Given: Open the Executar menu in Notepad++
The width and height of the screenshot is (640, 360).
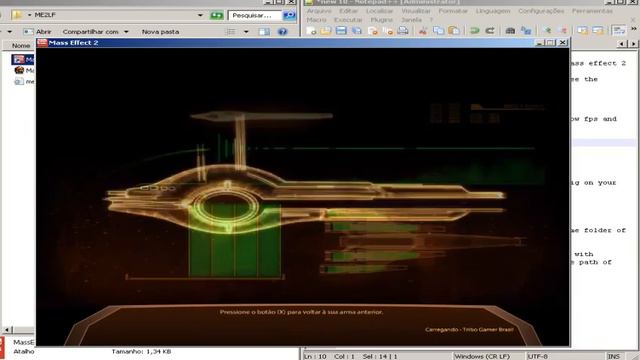Looking at the screenshot, I should 348,20.
